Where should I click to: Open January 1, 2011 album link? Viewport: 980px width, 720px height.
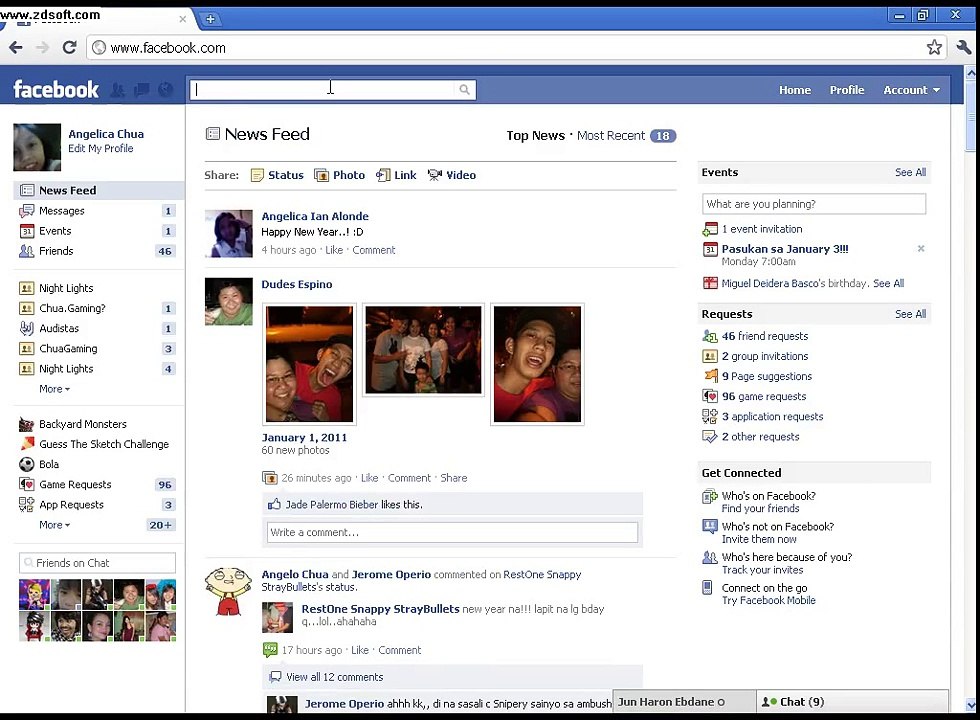[304, 438]
